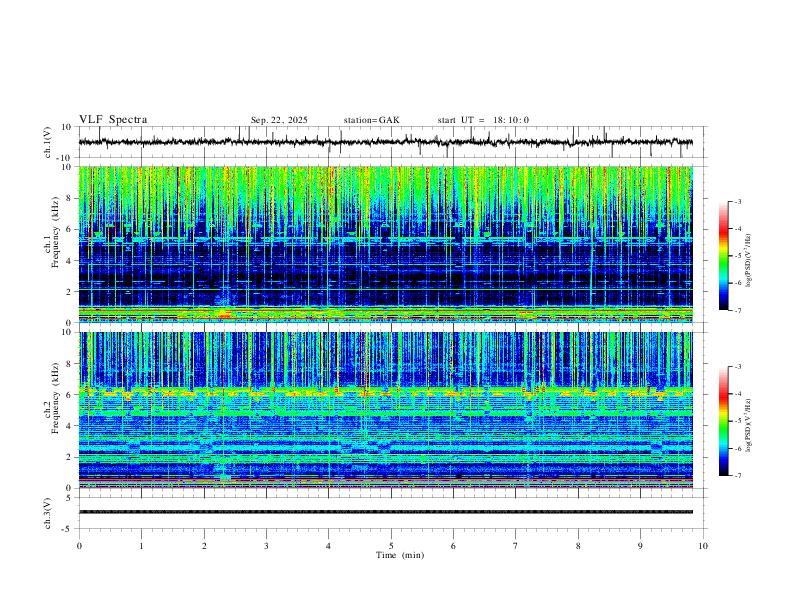Click the ch.1 Frequency (kHz) axis label
Viewport: 792px width, 612px height.
[52, 233]
